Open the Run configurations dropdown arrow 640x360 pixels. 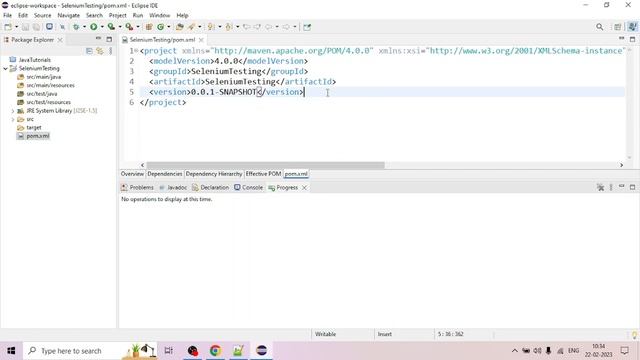click(x=102, y=27)
